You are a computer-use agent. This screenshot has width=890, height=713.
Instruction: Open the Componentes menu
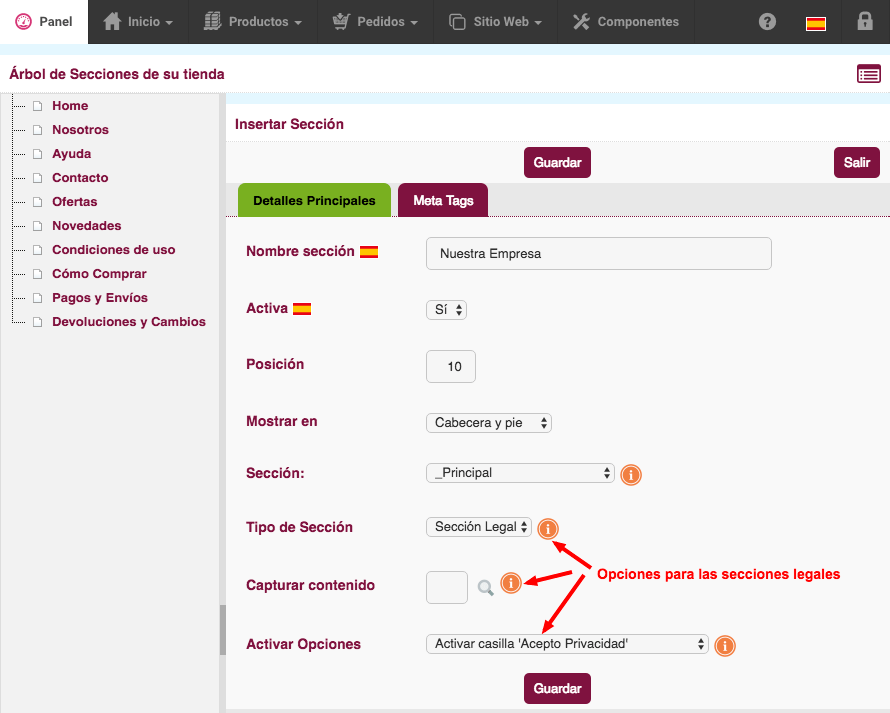[626, 22]
